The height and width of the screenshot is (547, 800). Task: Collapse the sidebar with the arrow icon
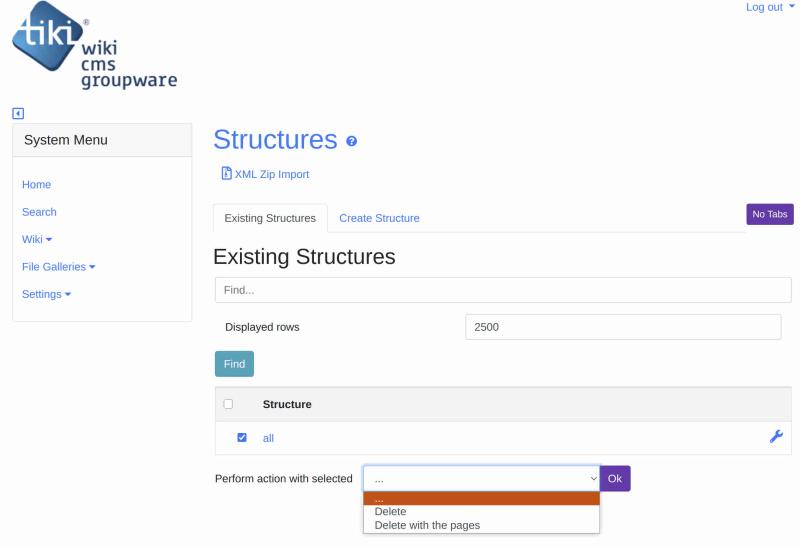coord(18,113)
